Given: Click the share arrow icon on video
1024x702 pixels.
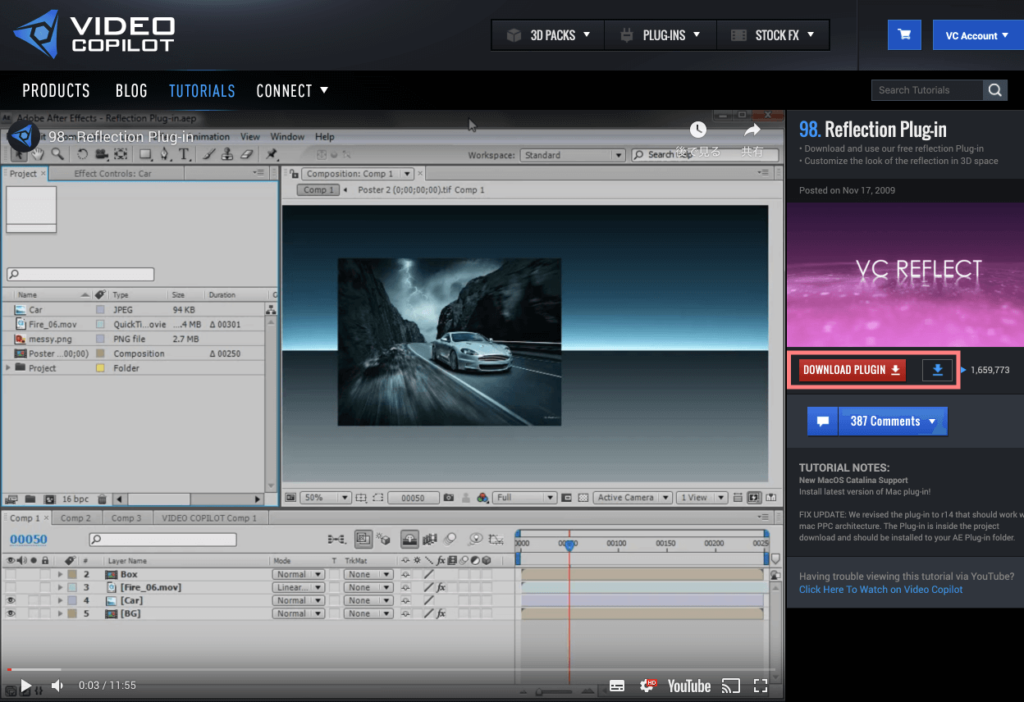Looking at the screenshot, I should [752, 130].
